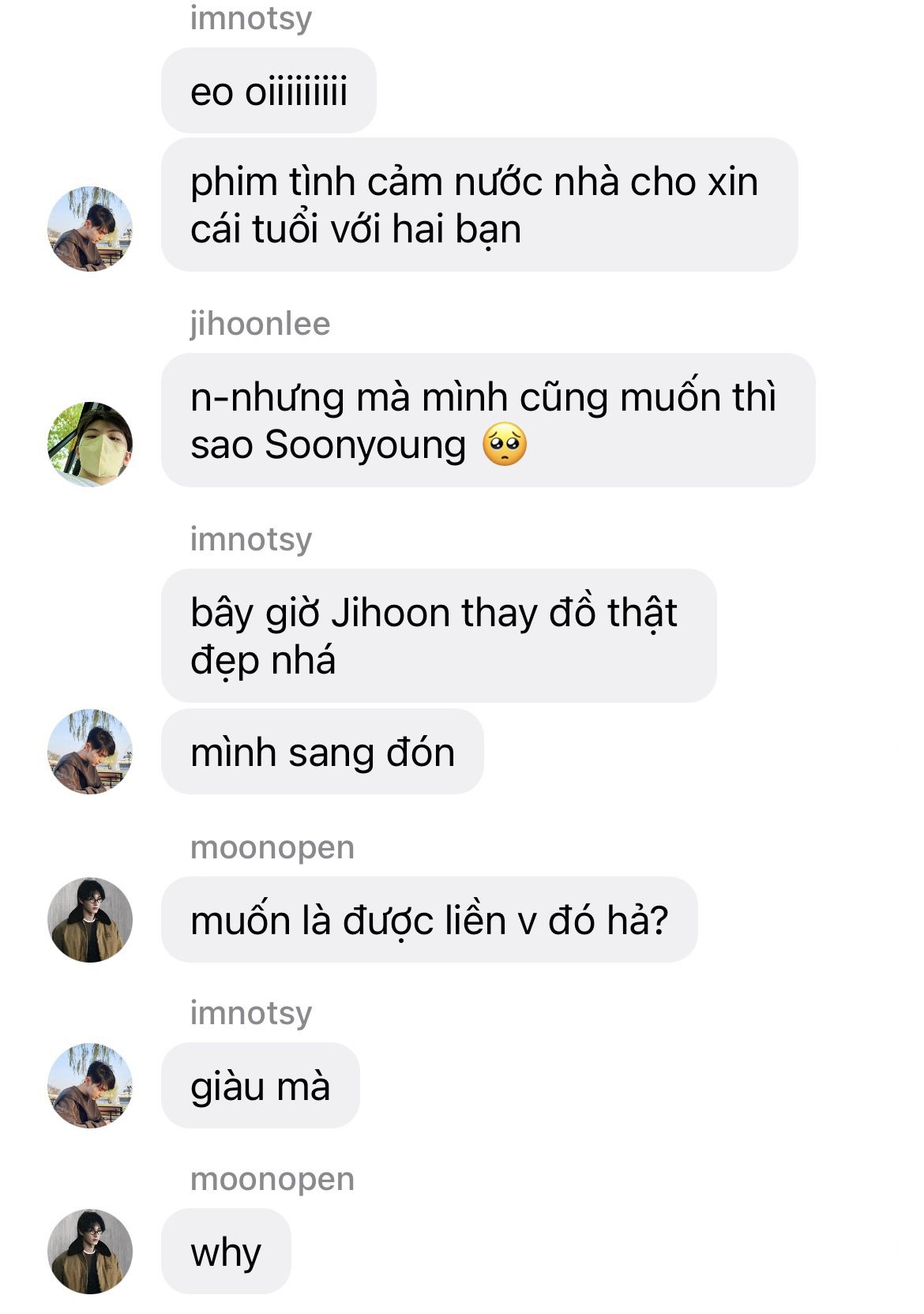Tap the 'why' message bubble

point(226,1252)
